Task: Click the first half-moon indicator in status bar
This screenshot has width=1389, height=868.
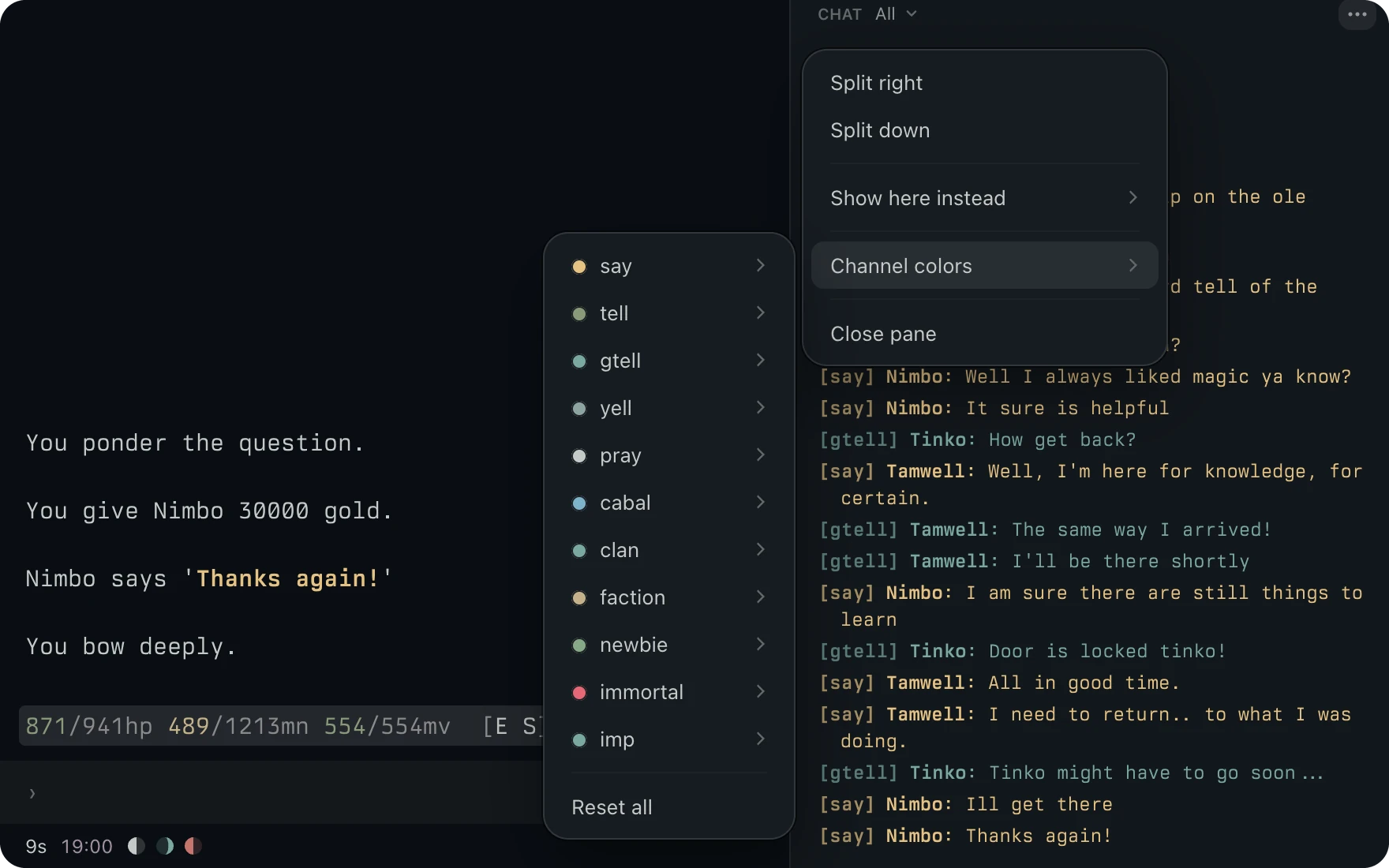Action: click(x=137, y=846)
